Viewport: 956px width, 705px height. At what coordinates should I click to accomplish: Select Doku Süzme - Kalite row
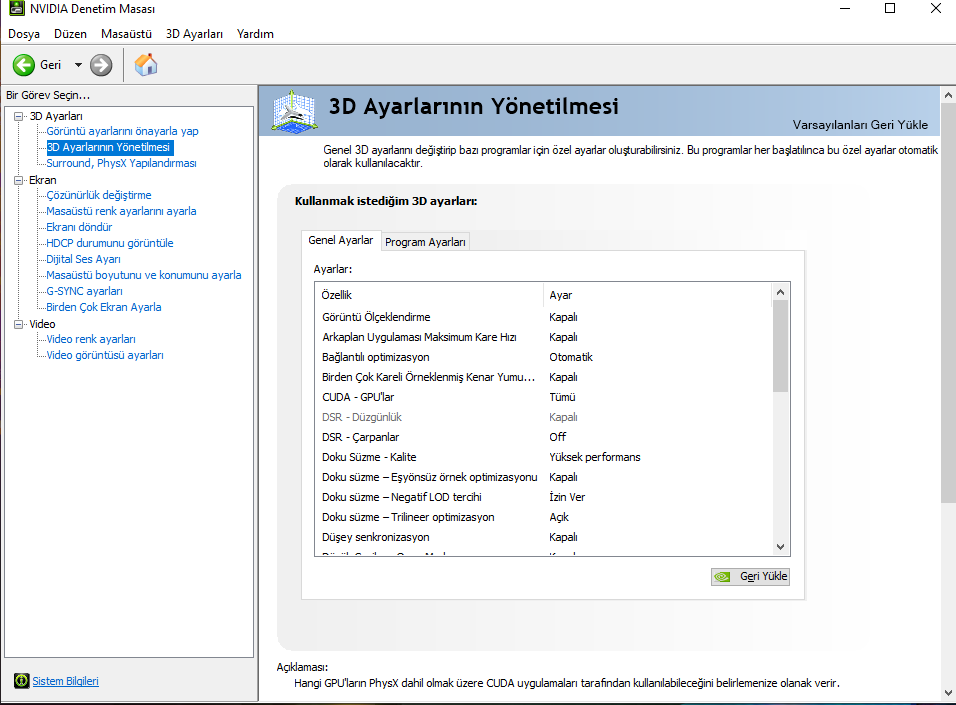pyautogui.click(x=543, y=457)
